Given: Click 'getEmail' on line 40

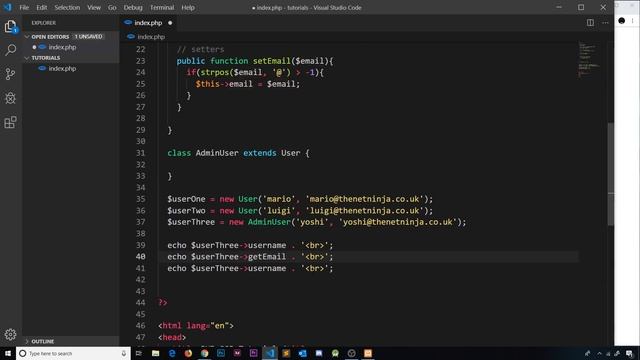Looking at the screenshot, I should (267, 257).
